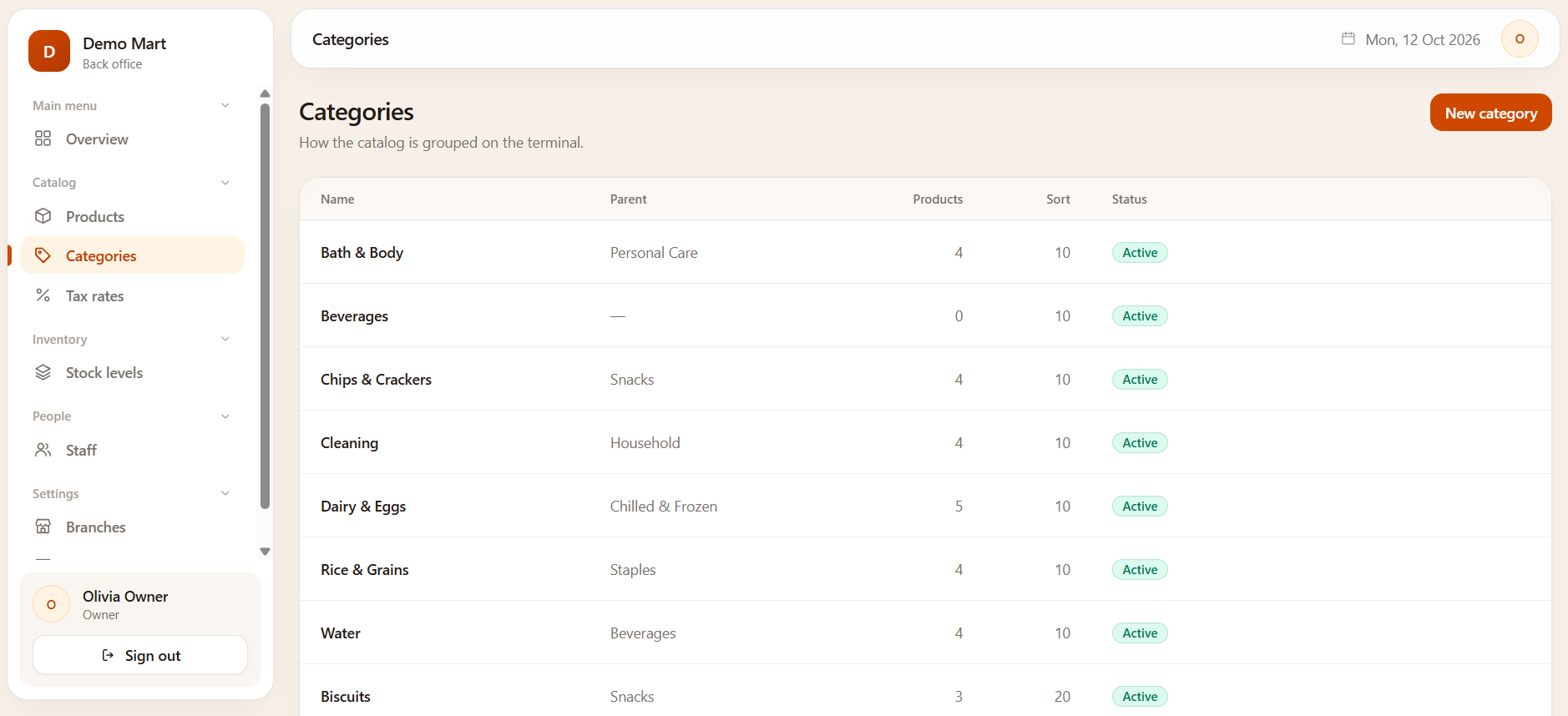Open the Branches page
Screen dimensions: 1568x716
click(x=133, y=527)
